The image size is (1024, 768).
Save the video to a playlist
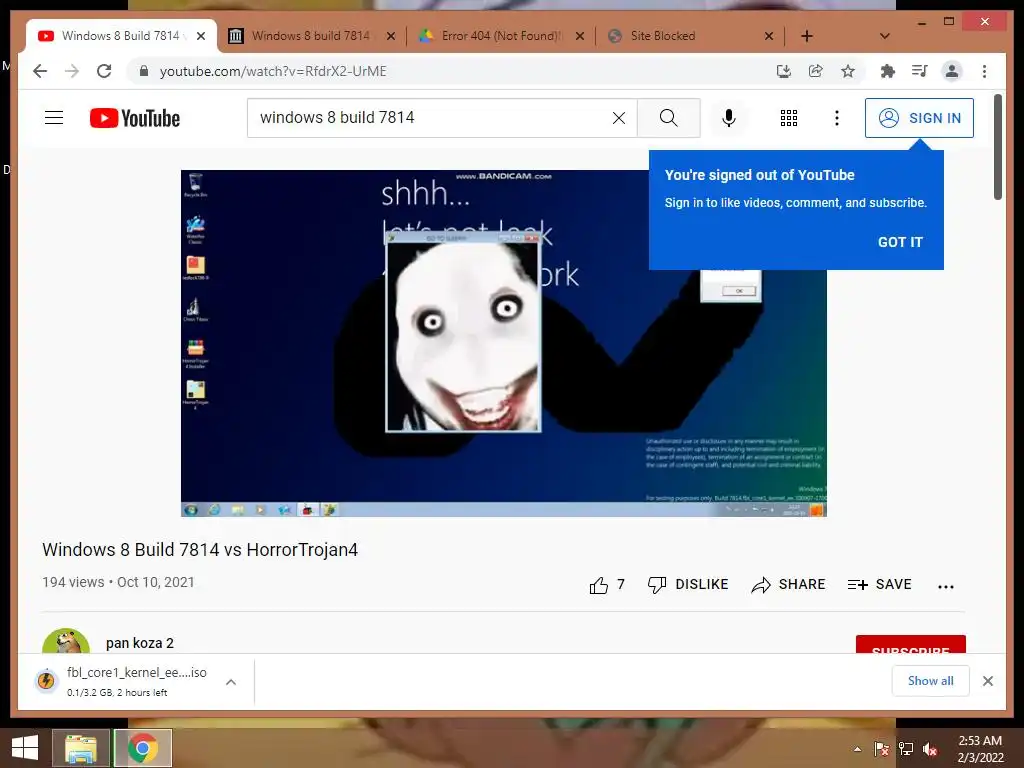pyautogui.click(x=879, y=584)
